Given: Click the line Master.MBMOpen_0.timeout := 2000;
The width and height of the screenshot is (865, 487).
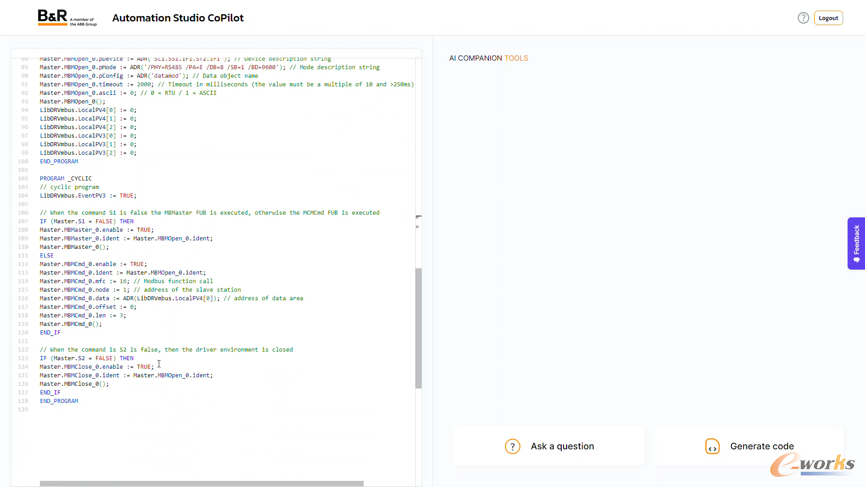Looking at the screenshot, I should [227, 84].
